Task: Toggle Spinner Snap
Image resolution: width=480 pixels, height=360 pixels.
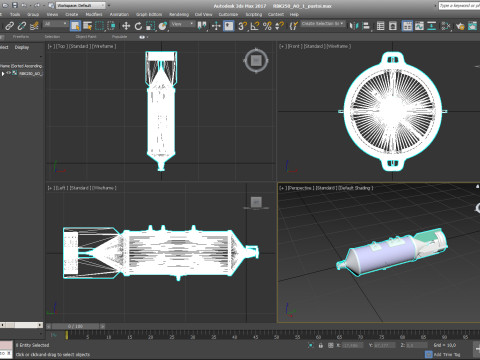Action: pyautogui.click(x=279, y=26)
